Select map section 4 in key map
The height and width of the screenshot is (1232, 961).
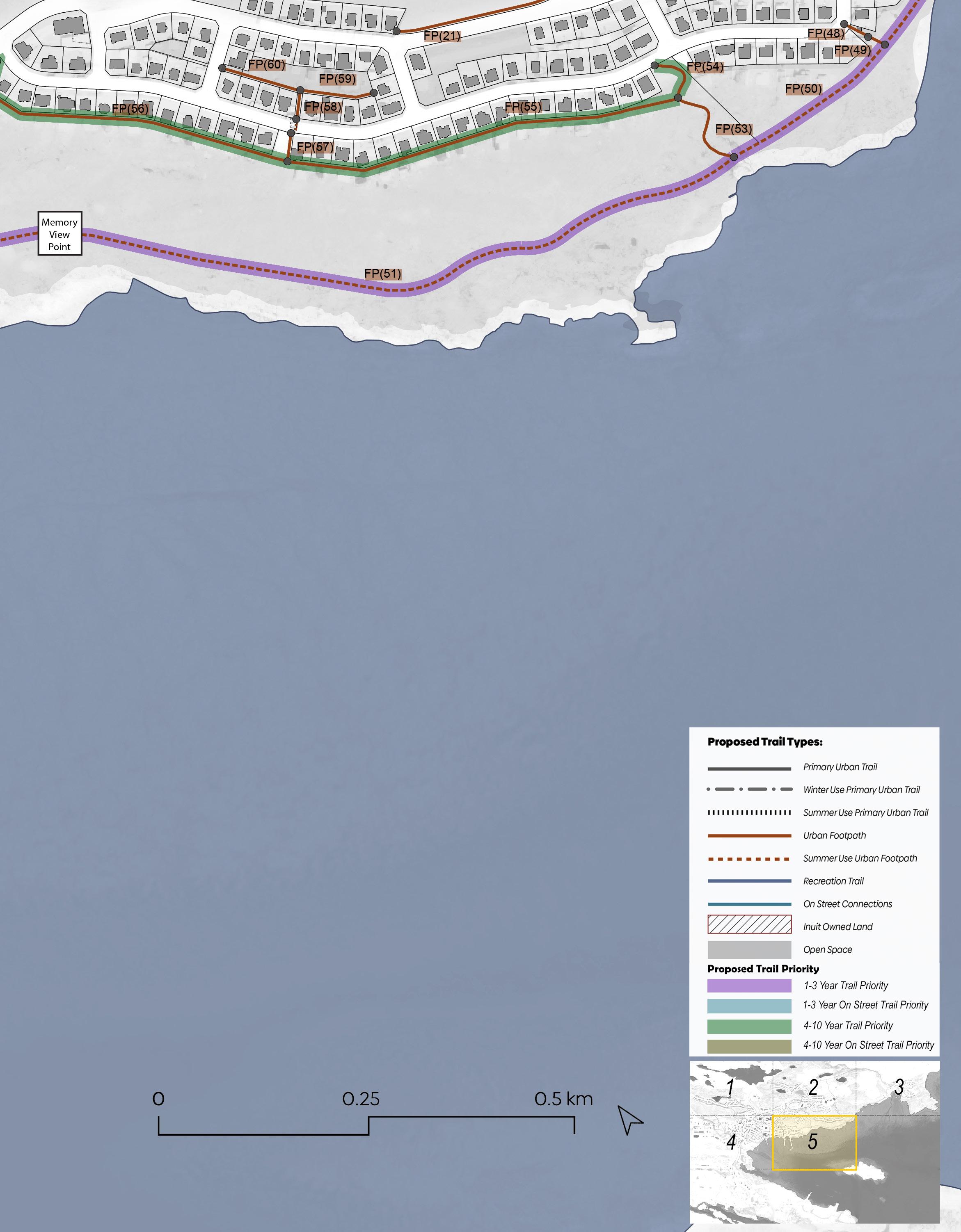pyautogui.click(x=731, y=1142)
